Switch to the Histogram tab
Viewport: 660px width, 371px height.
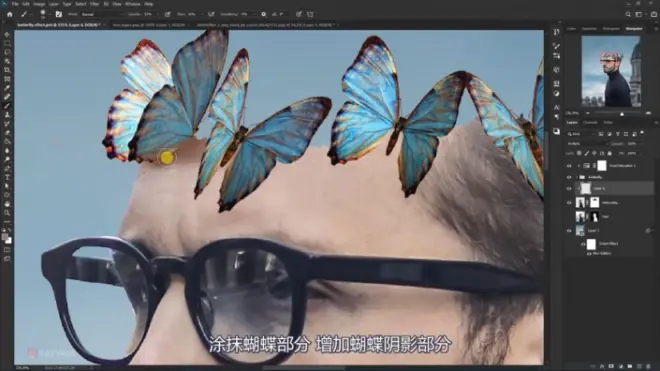pos(611,29)
